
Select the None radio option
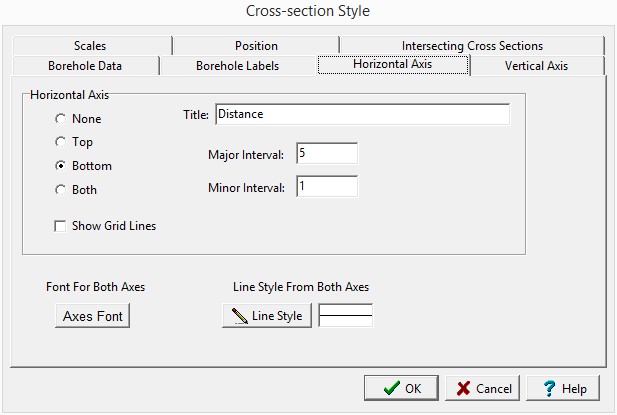pos(61,119)
